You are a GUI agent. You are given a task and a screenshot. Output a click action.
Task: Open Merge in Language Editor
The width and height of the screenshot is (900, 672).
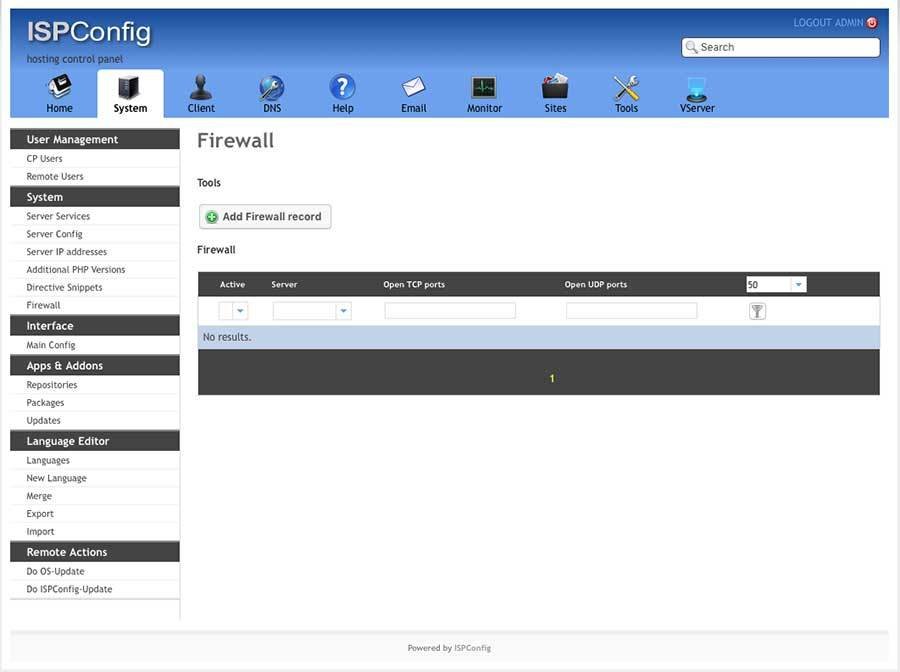click(x=39, y=496)
